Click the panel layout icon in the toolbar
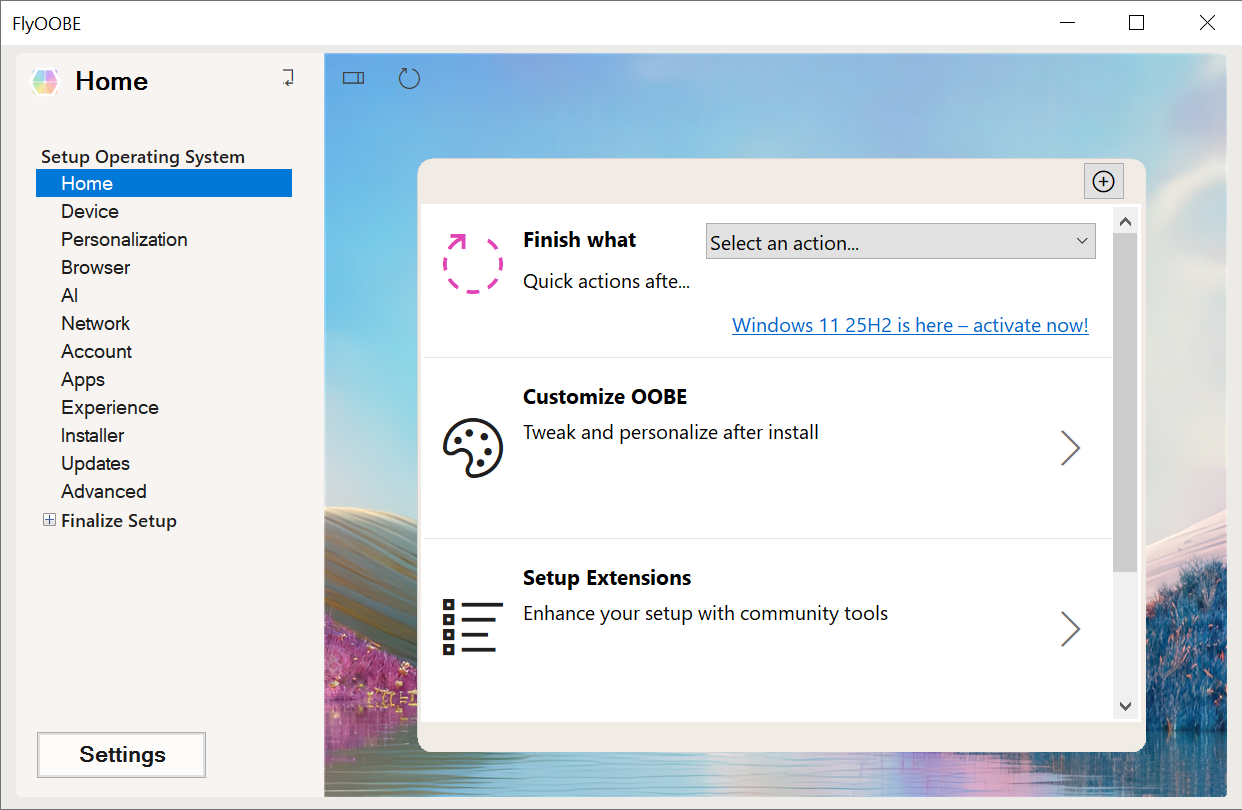The width and height of the screenshot is (1242, 810). click(x=353, y=77)
